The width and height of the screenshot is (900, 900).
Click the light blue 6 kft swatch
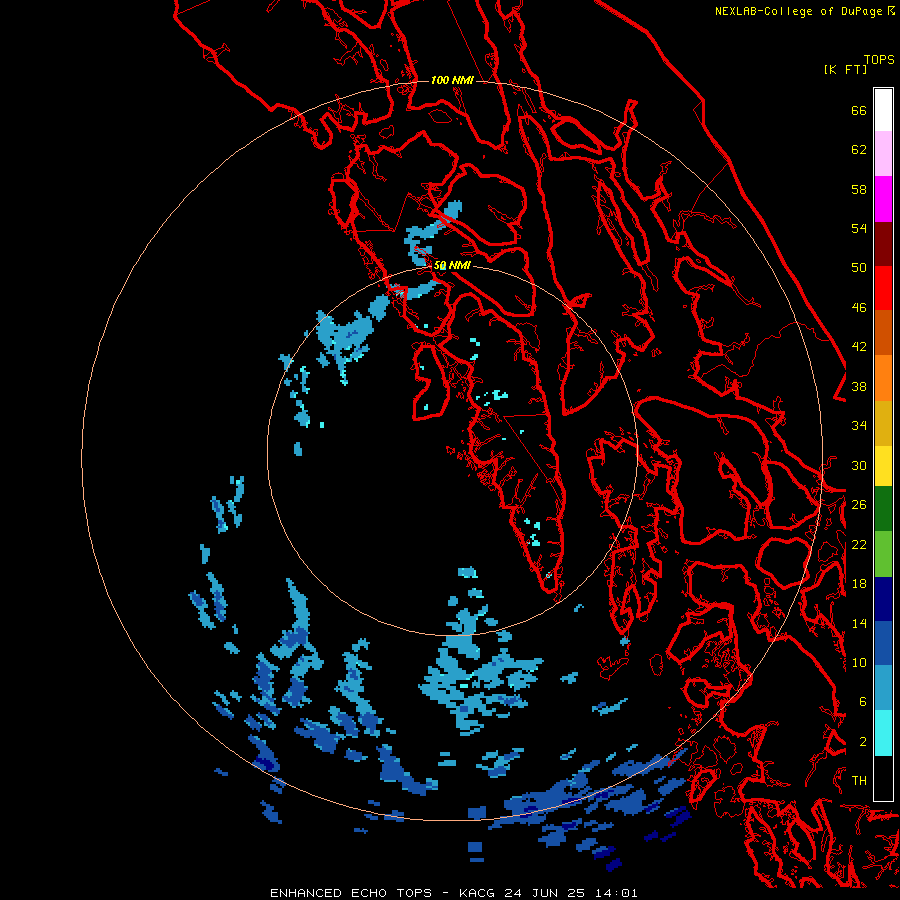click(x=883, y=688)
